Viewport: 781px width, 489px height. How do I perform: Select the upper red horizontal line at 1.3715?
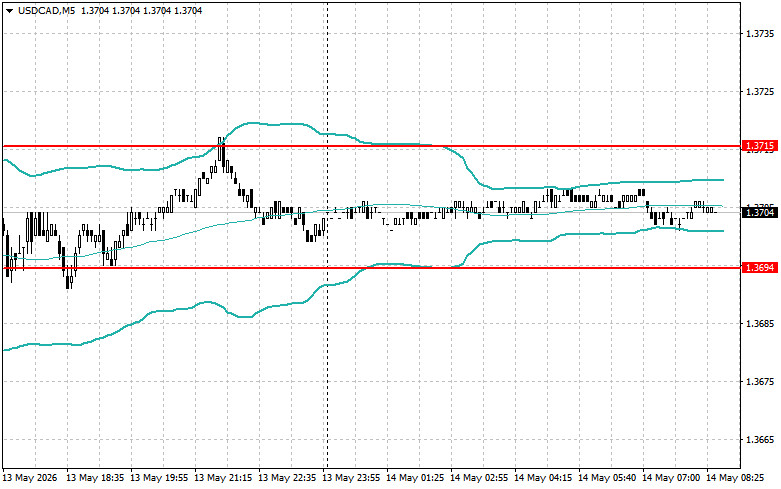pyautogui.click(x=372, y=146)
